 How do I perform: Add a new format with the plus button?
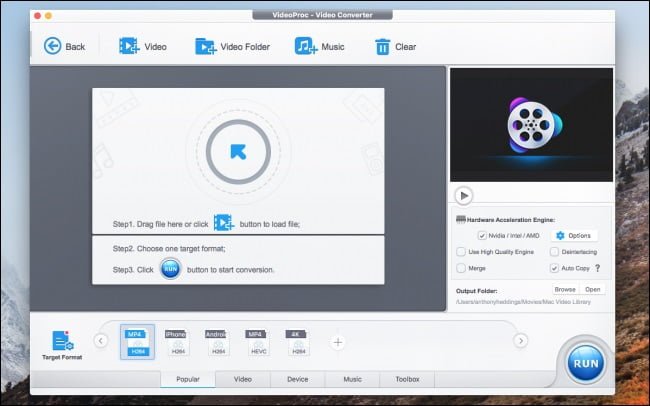coord(338,342)
